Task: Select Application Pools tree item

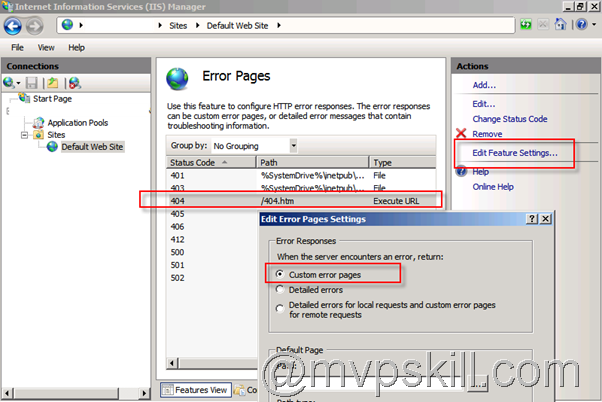Action: point(78,122)
